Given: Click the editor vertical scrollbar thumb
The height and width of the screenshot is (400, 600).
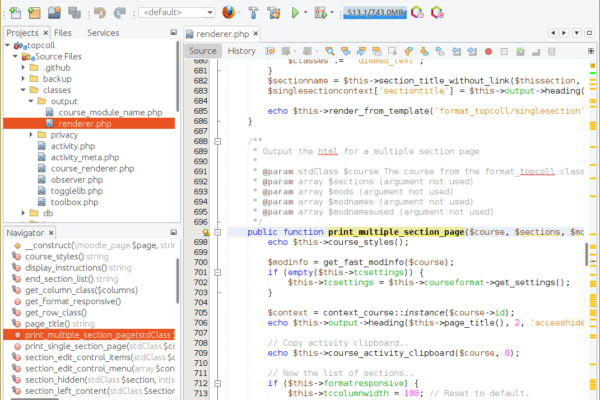Looking at the screenshot, I should pos(586,254).
